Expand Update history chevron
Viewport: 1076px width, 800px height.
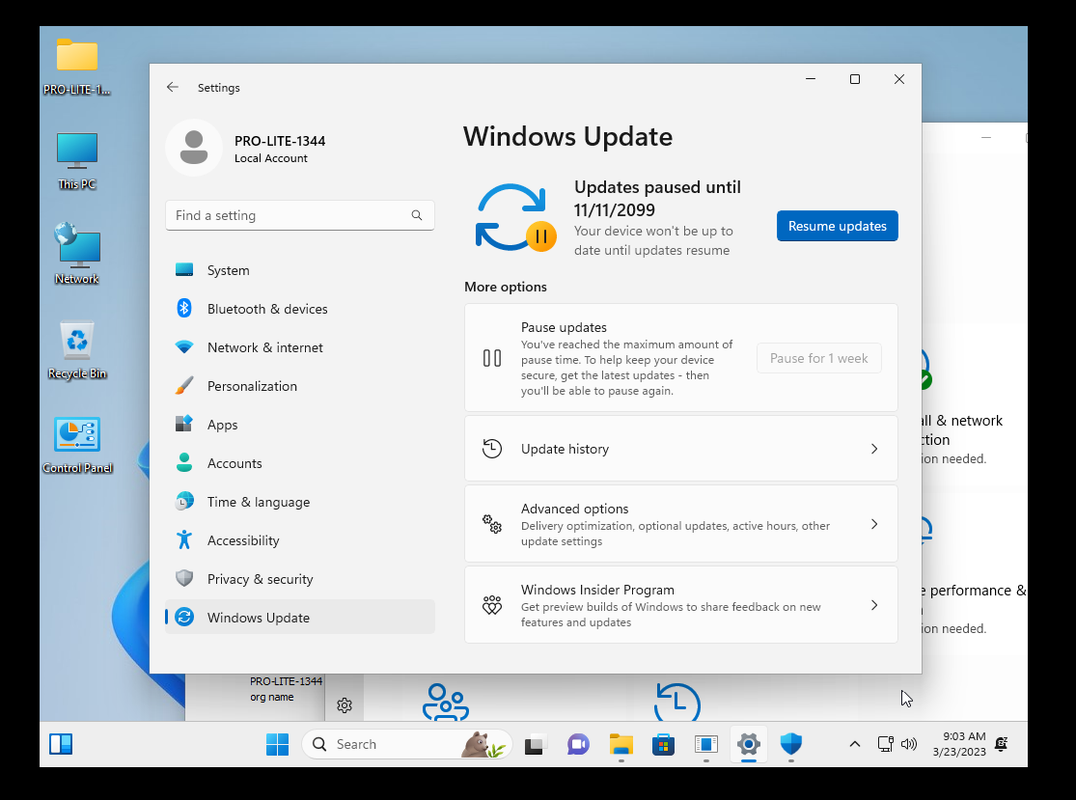(874, 449)
